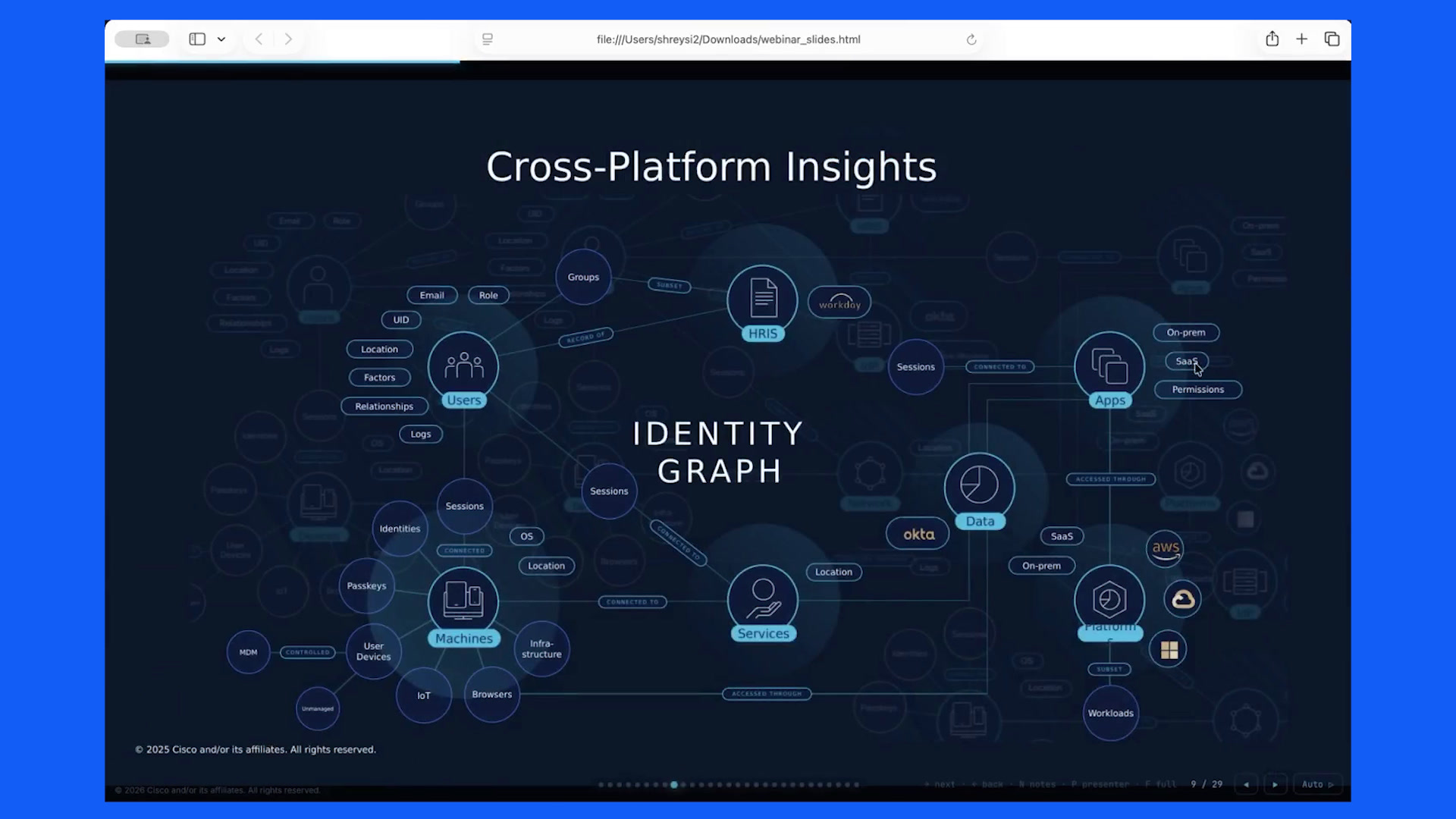Open the Share icon in Safari toolbar

point(1272,39)
